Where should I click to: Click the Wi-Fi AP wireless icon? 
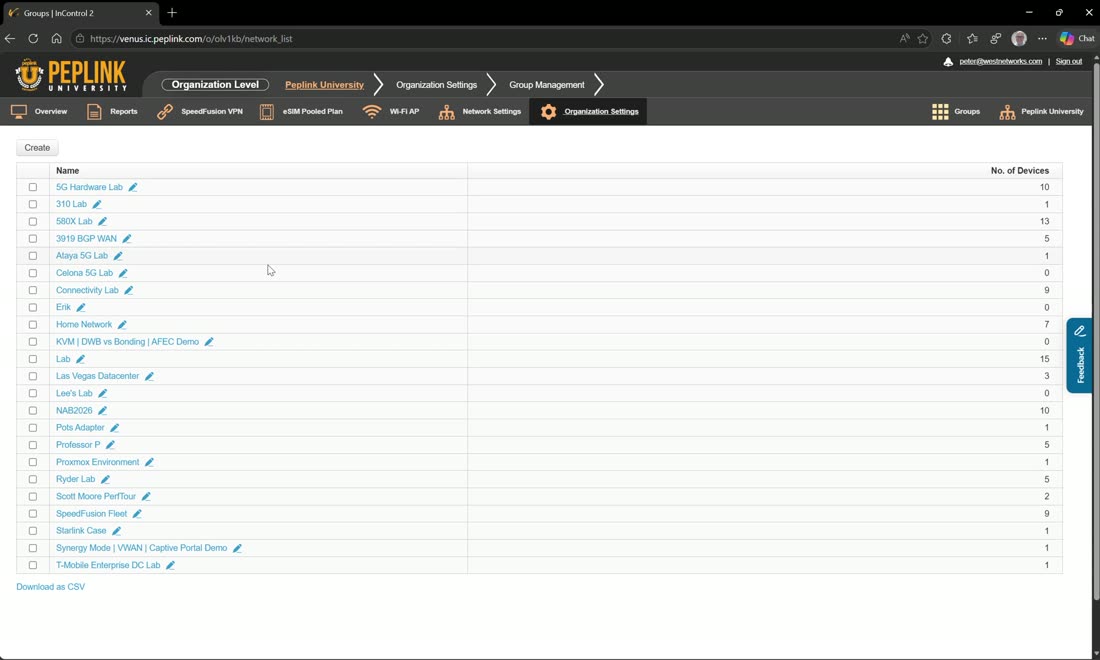(x=372, y=112)
